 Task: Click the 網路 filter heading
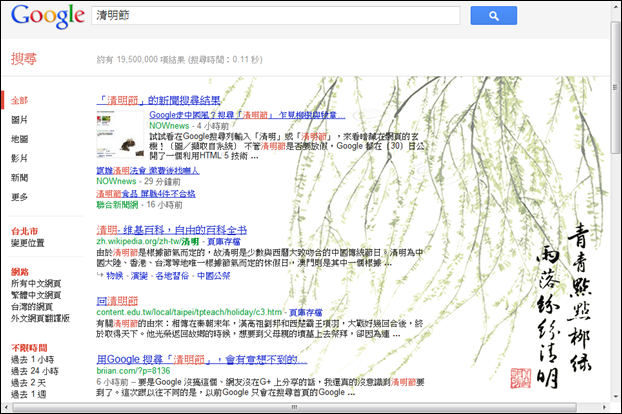20,272
